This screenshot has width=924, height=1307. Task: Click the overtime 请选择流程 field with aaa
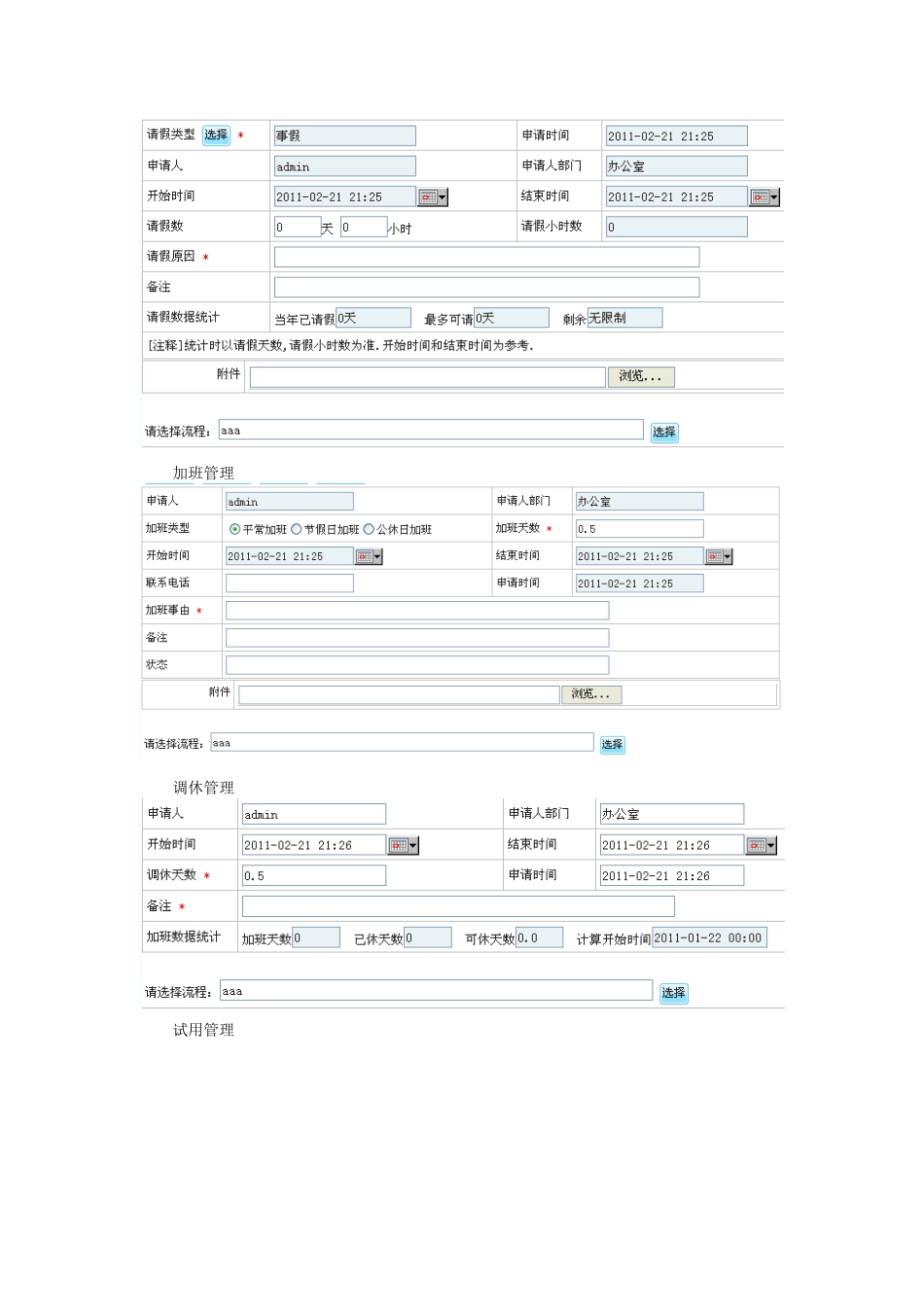(402, 742)
